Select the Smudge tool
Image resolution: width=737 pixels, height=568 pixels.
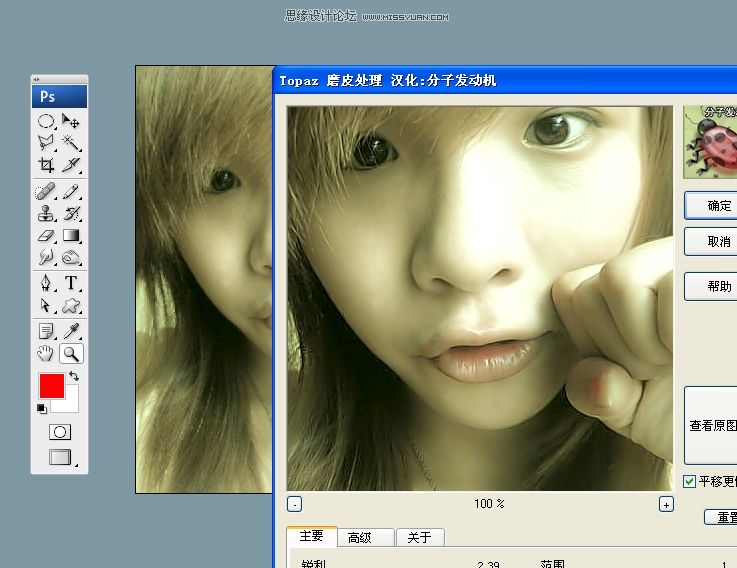(46, 257)
